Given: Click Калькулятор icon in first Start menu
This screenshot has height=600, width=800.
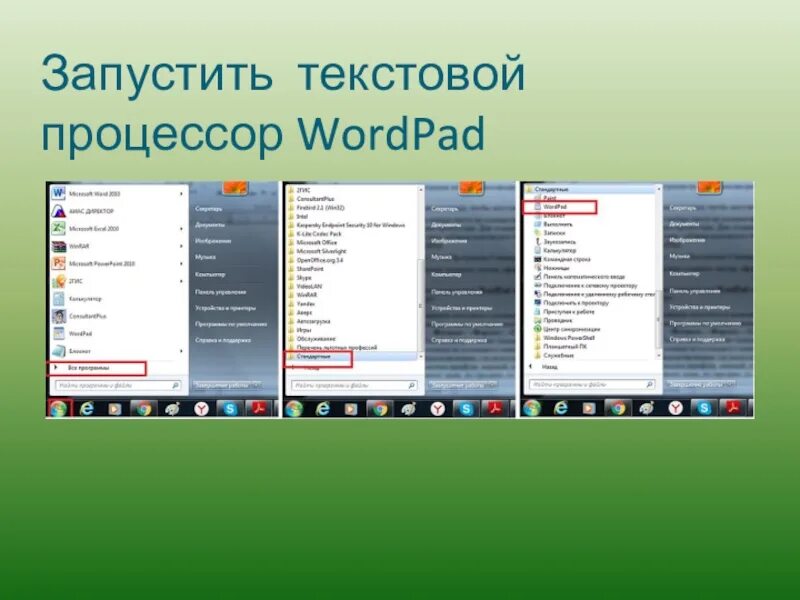Looking at the screenshot, I should click(59, 299).
